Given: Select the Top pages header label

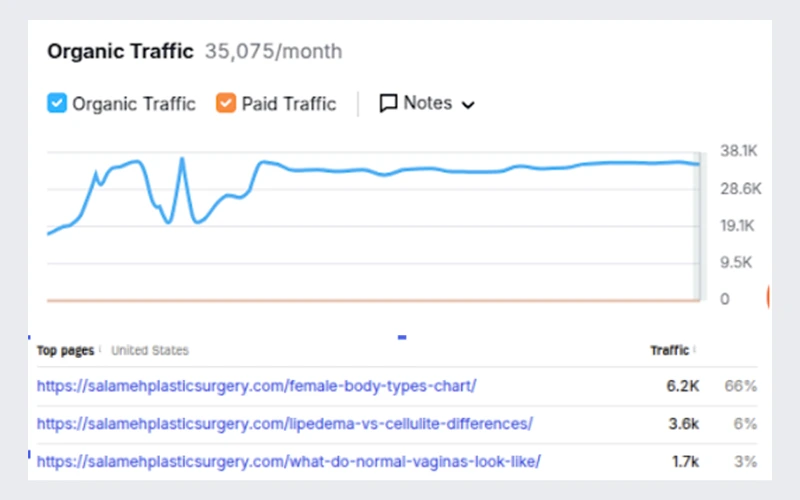Looking at the screenshot, I should (65, 351).
